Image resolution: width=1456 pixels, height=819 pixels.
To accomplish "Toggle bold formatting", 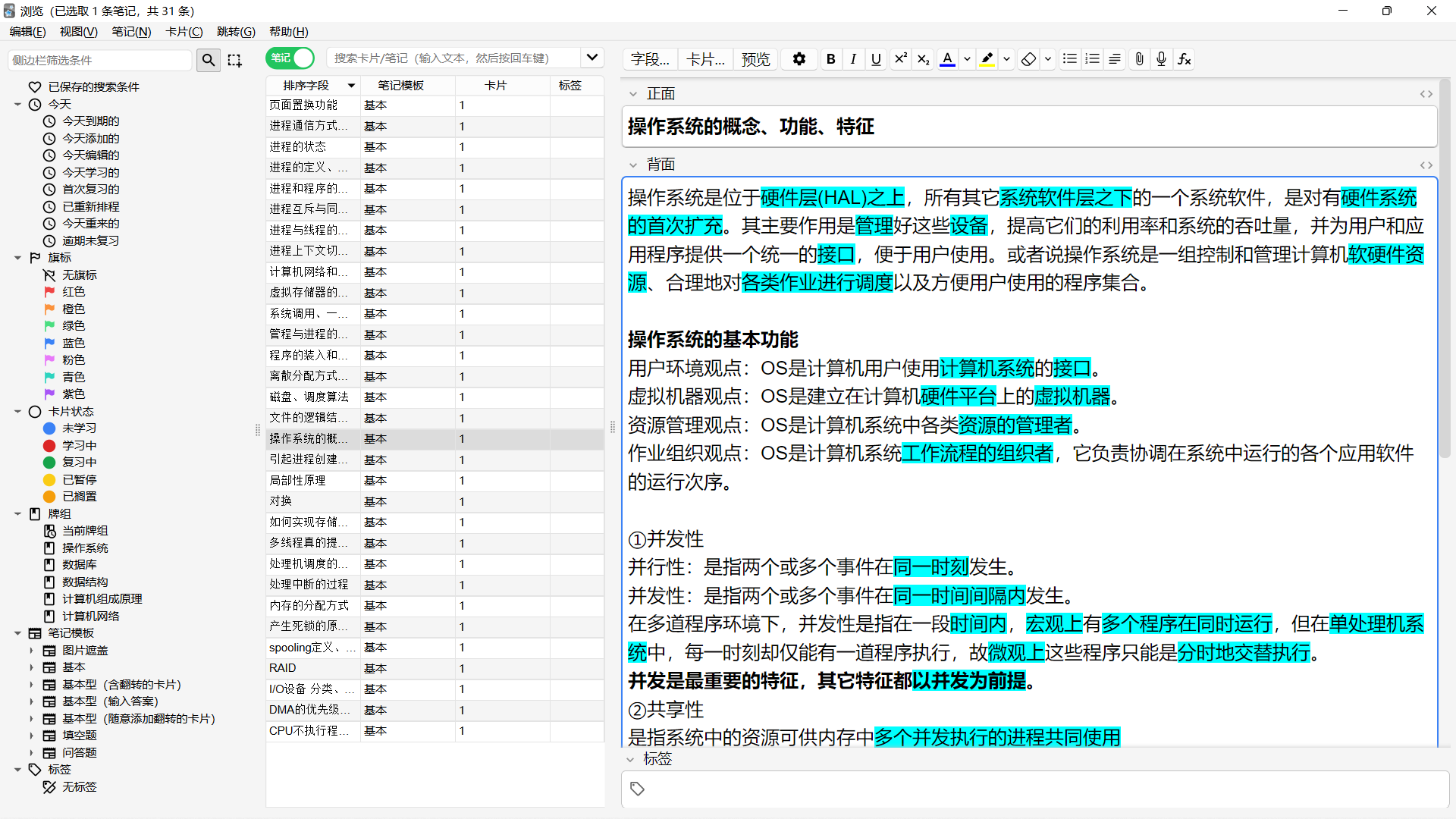I will pos(831,59).
